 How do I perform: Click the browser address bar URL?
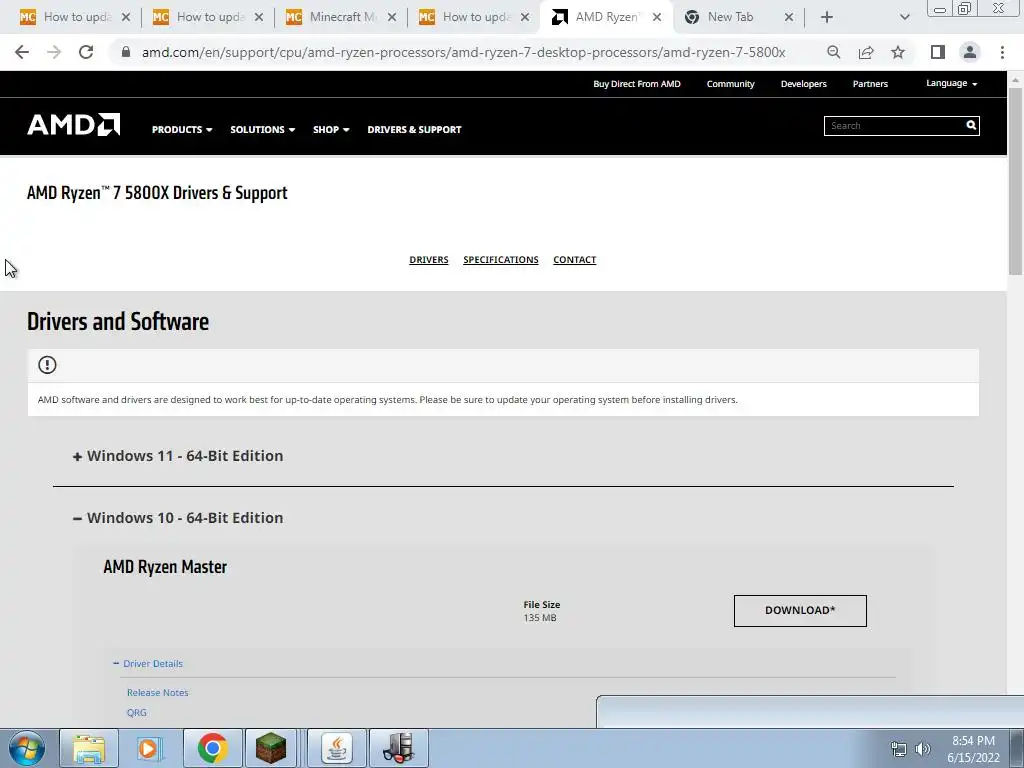[464, 52]
